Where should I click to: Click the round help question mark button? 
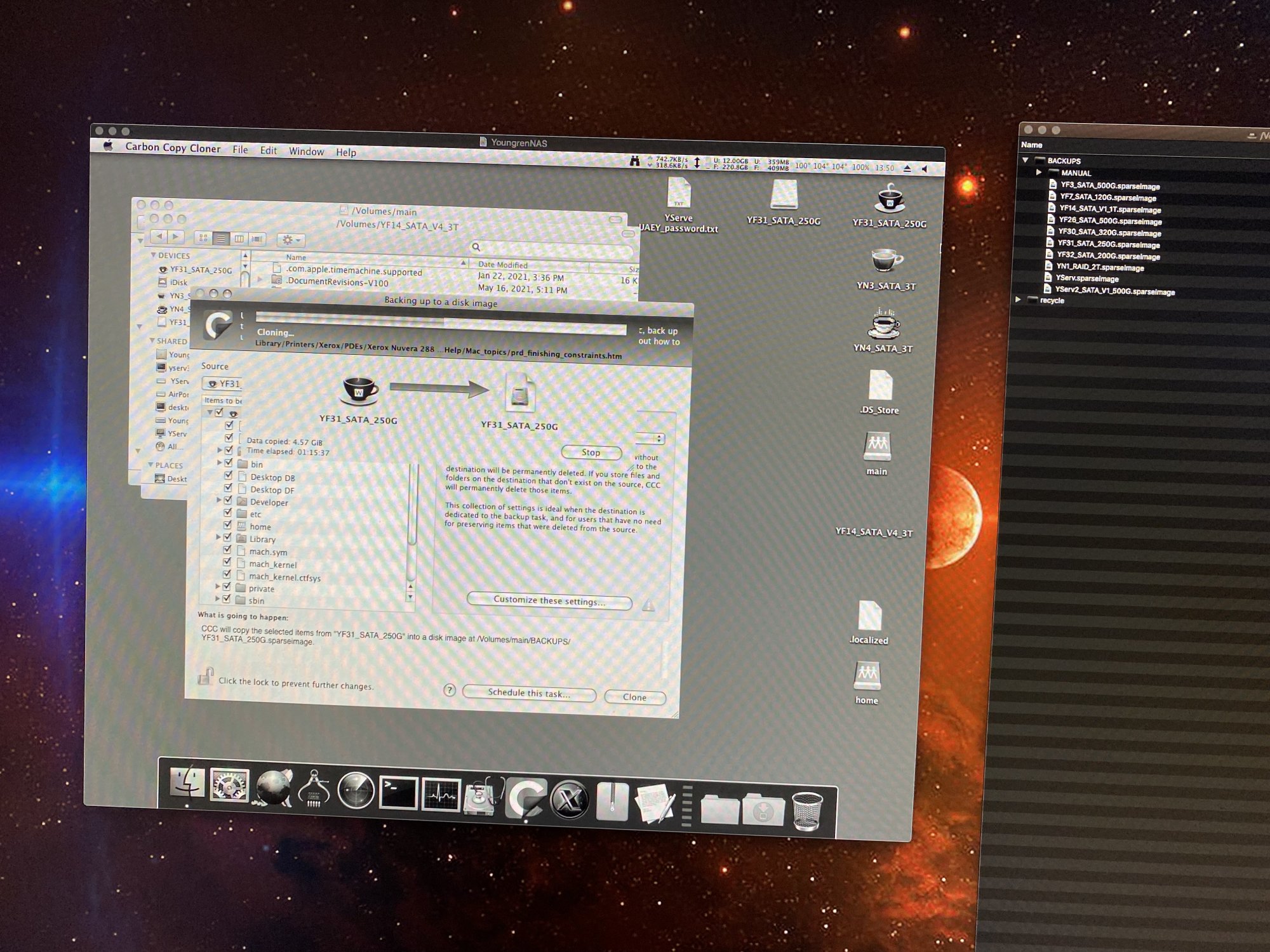pos(449,690)
